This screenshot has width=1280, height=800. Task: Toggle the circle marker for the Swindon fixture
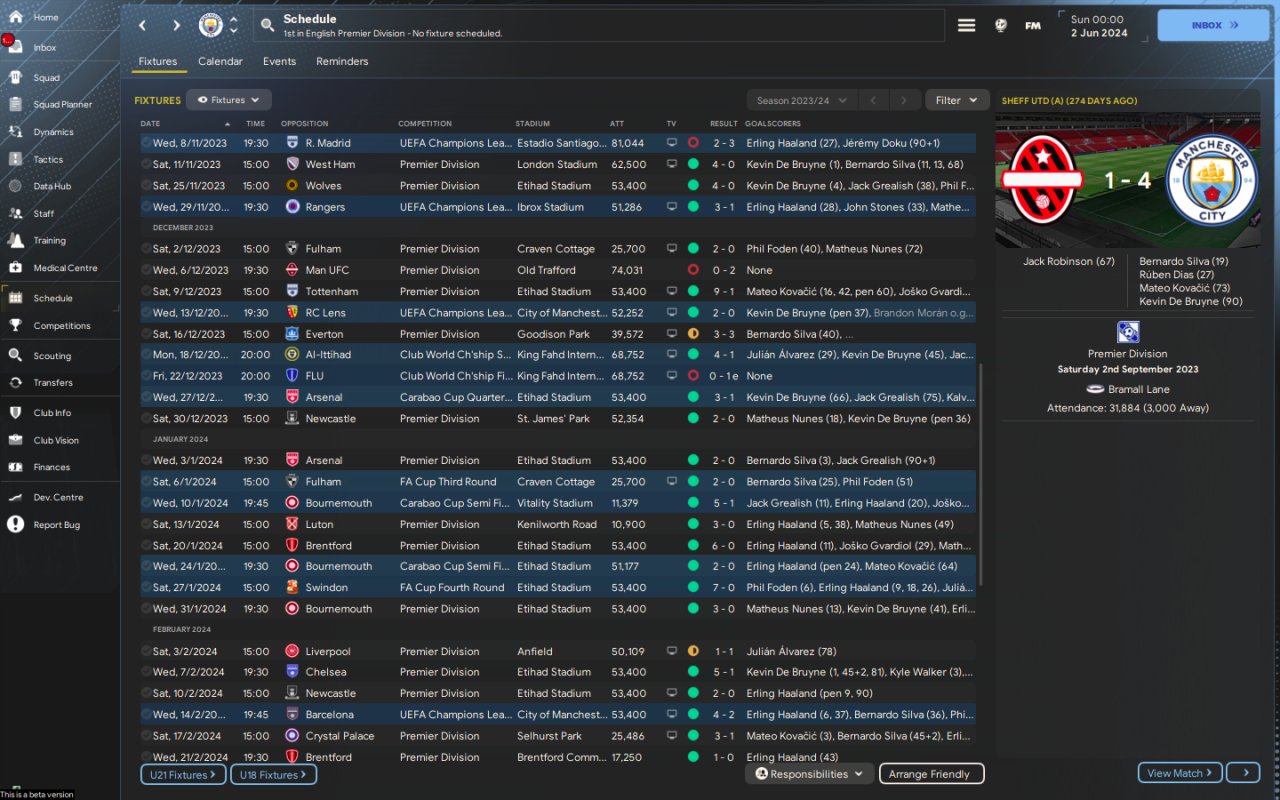[x=146, y=587]
